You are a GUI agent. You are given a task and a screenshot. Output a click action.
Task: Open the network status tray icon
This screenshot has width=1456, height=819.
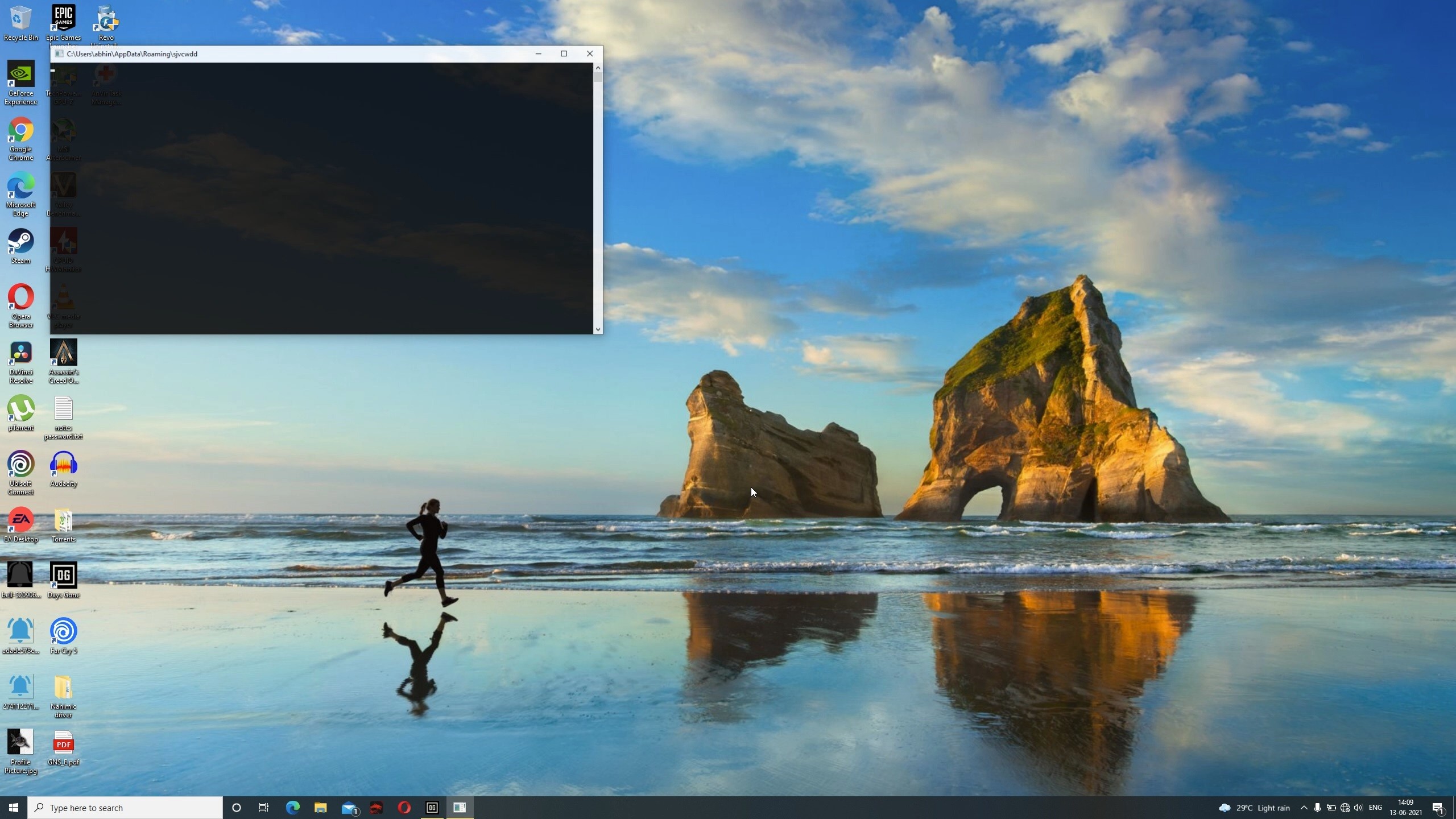point(1345,808)
